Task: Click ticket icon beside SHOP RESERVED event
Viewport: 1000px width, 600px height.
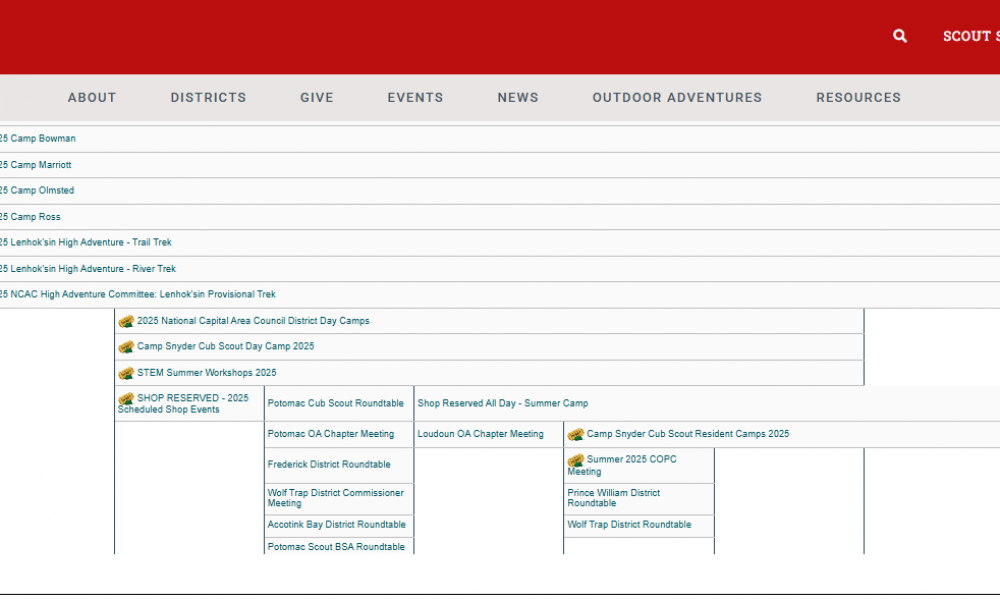Action: pos(126,399)
